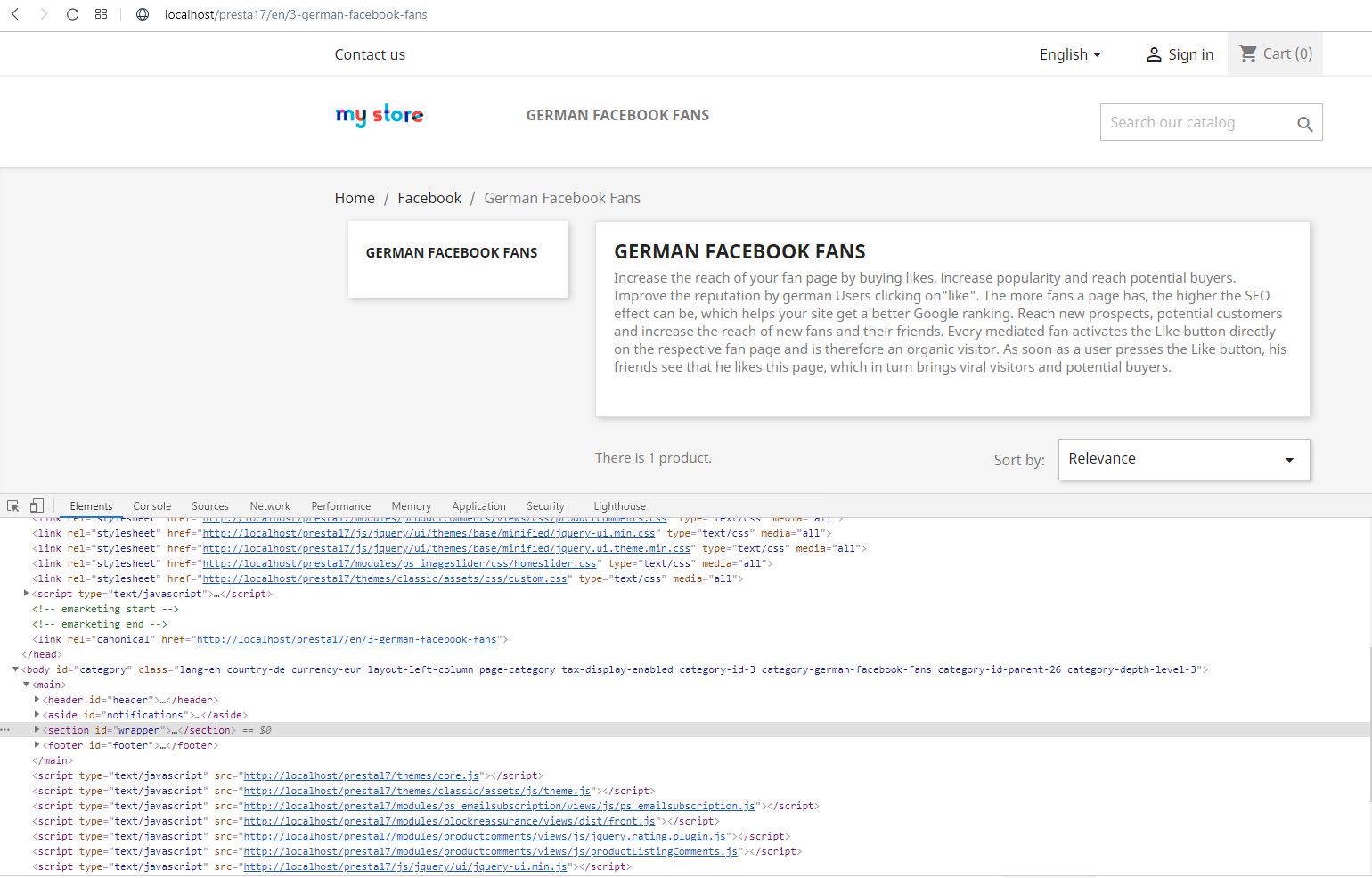The image size is (1372, 878).
Task: Switch to the Security tab
Action: coord(545,505)
